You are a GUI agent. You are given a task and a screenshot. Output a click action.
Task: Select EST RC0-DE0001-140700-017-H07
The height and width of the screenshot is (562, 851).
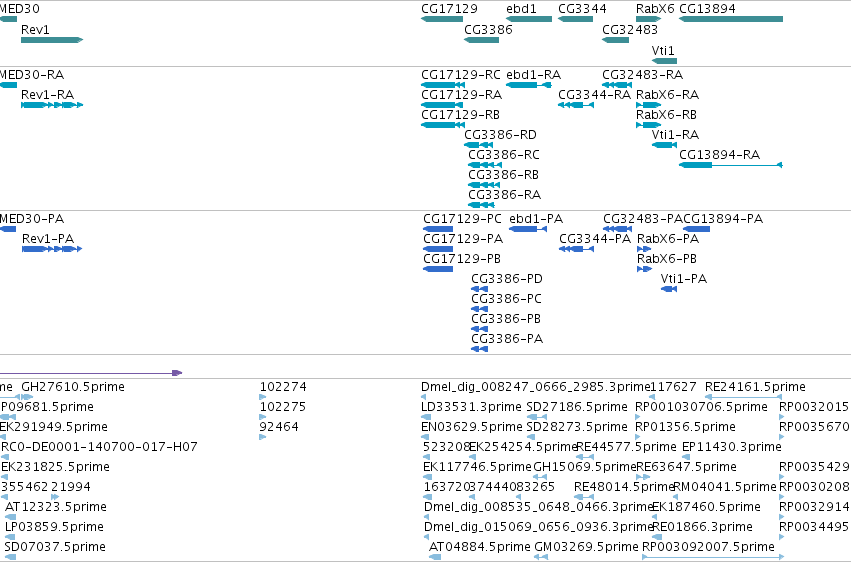point(99,447)
